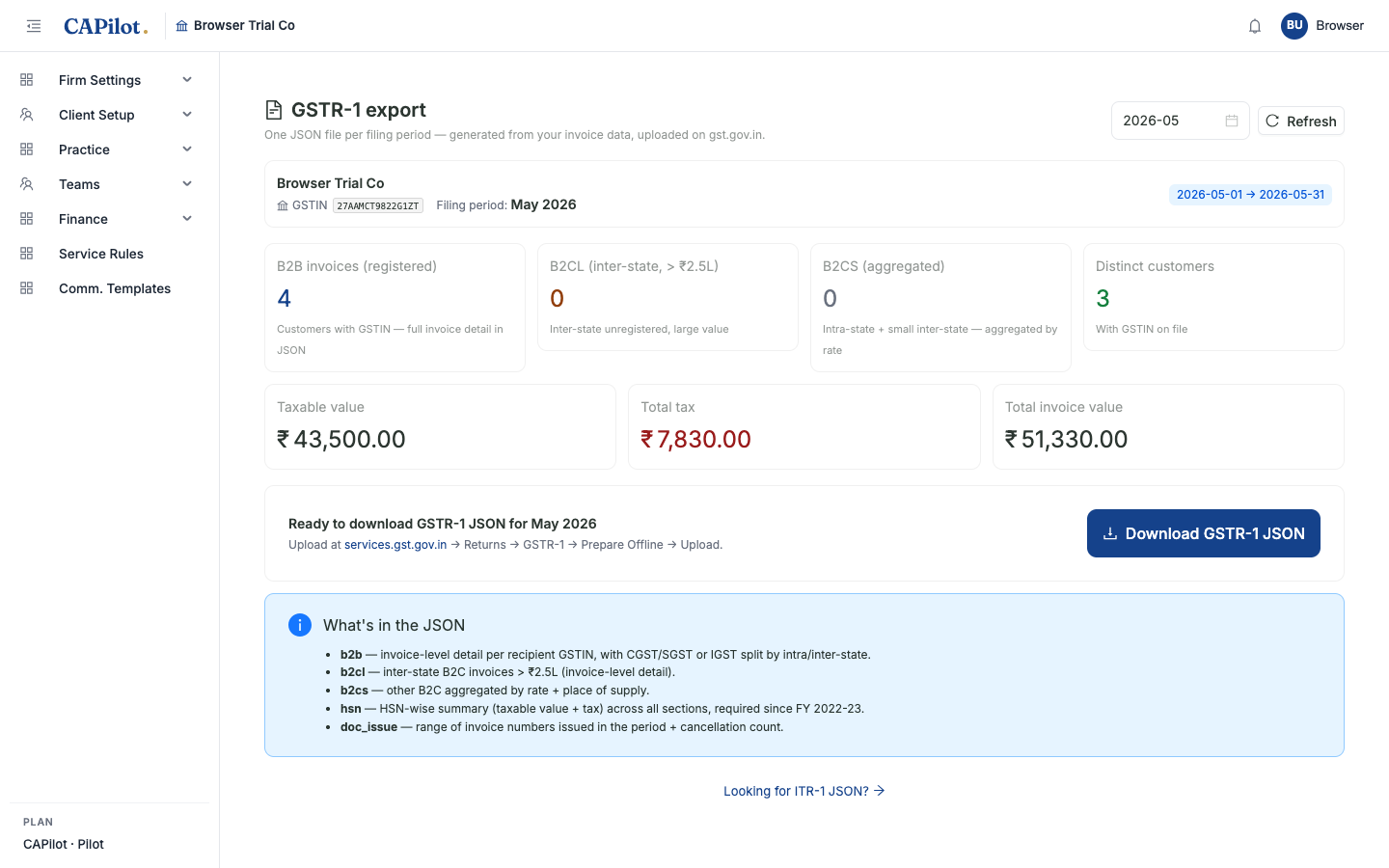Image resolution: width=1389 pixels, height=868 pixels.
Task: Click Total invoice value ₹51,330.00
Action: 1066,440
